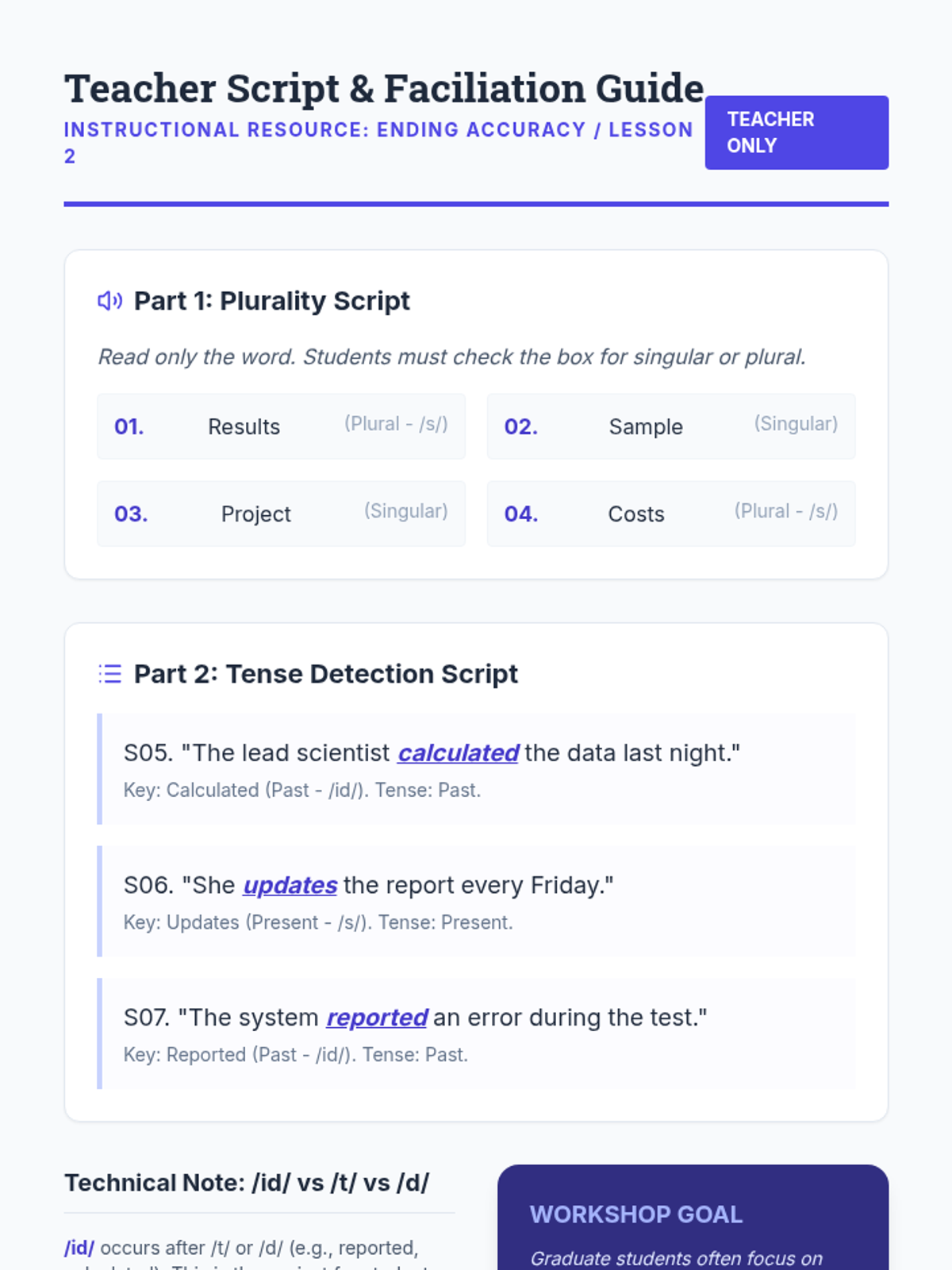
Task: Click the underlined word 'calculated'
Action: [458, 752]
